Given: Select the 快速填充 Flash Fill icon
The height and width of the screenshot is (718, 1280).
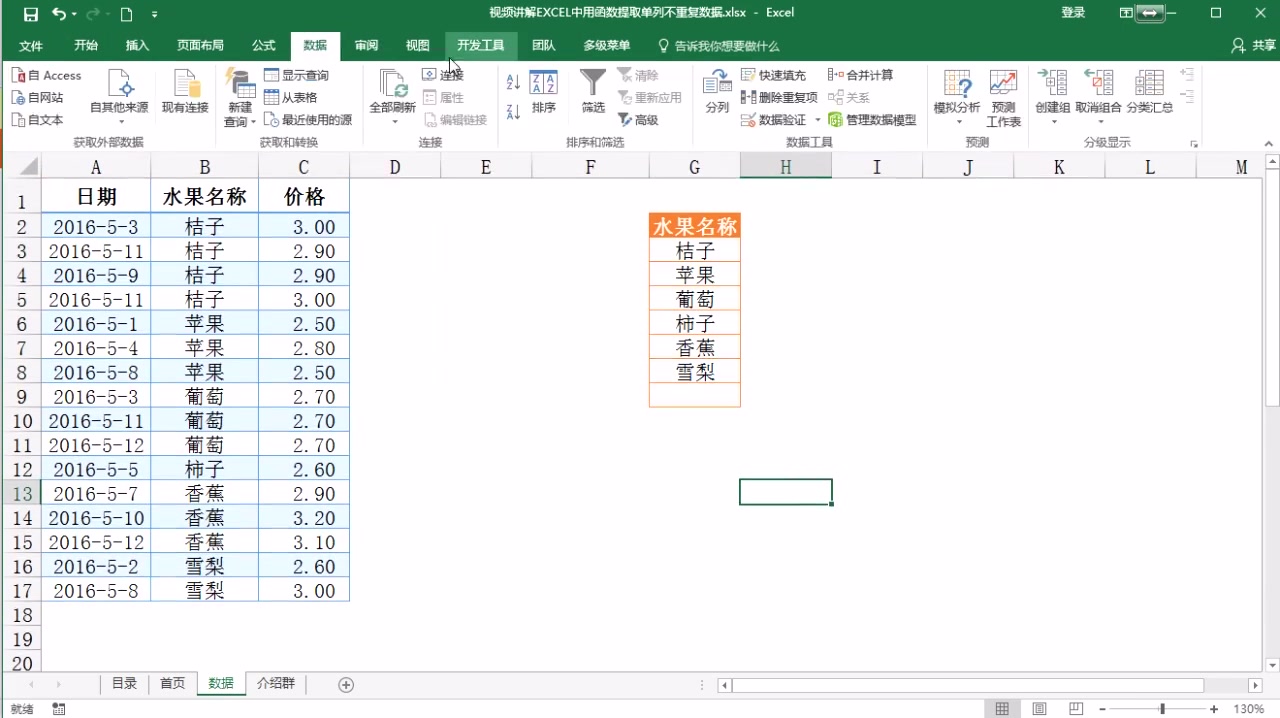Looking at the screenshot, I should click(749, 75).
